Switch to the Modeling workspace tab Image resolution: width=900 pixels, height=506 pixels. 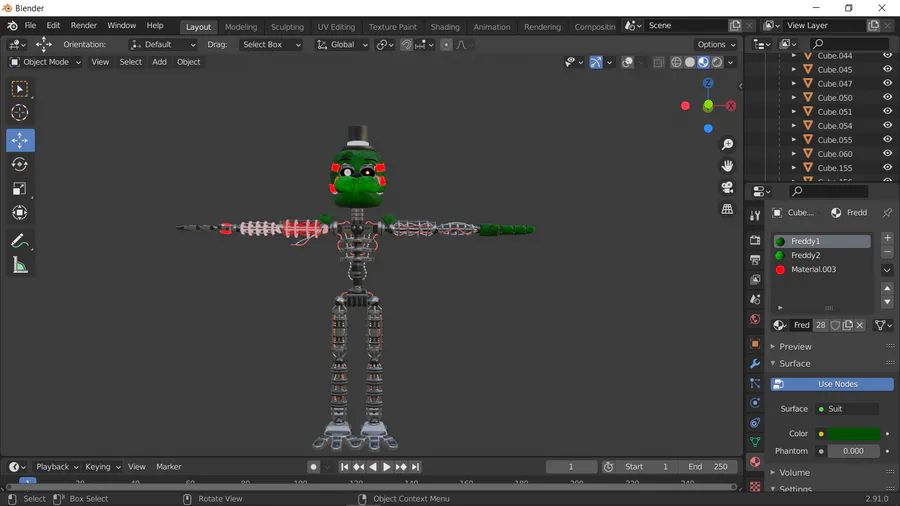(241, 26)
